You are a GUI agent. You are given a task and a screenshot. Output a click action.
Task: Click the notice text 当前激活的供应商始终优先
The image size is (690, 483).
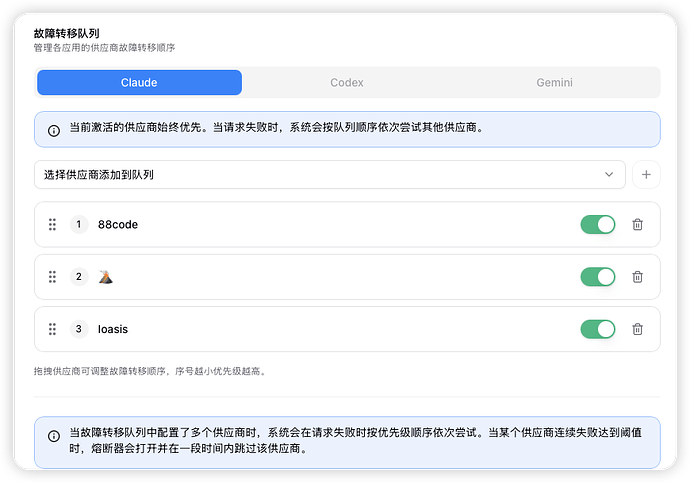(x=136, y=128)
